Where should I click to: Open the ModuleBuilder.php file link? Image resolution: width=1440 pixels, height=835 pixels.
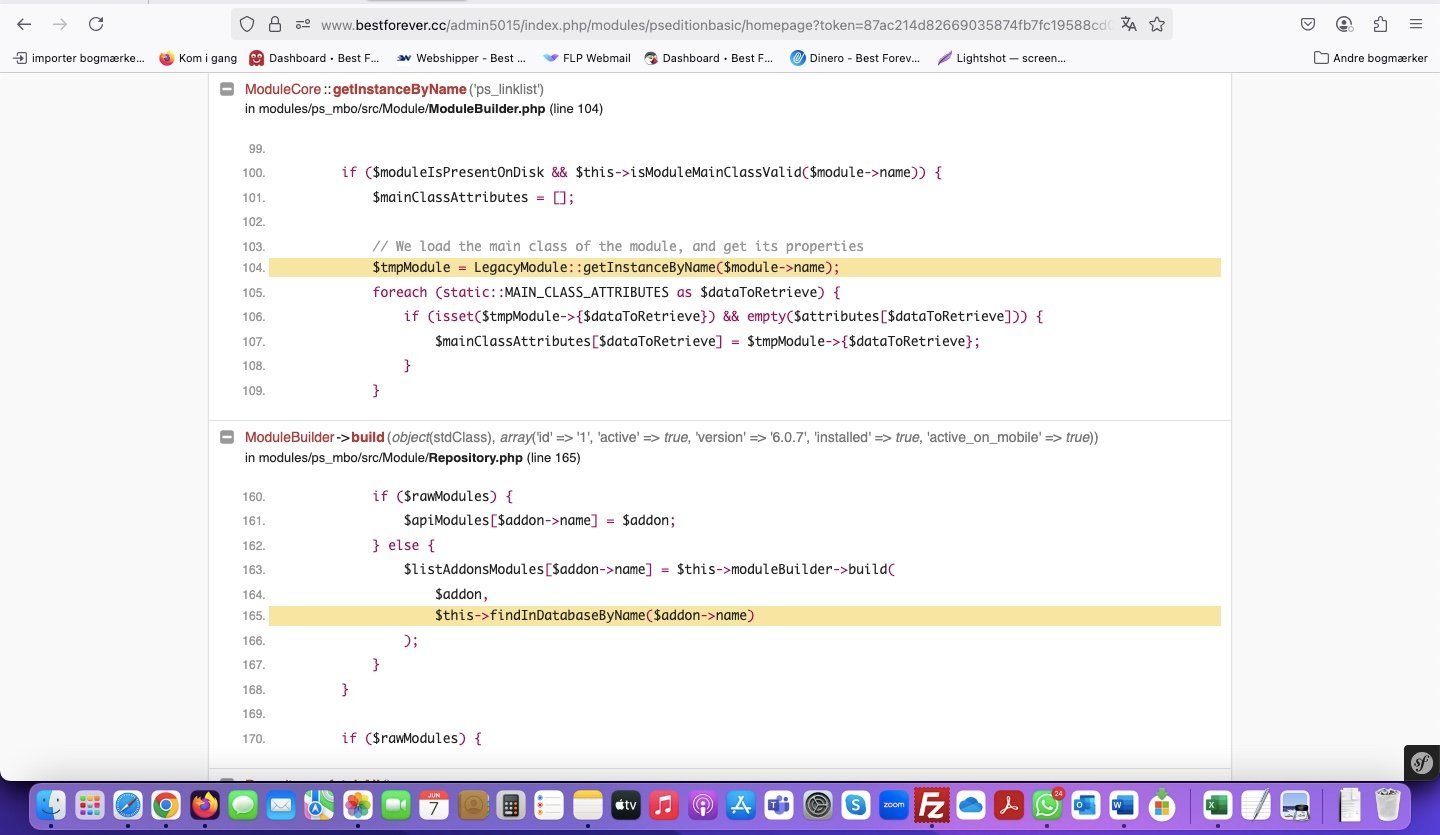coord(487,109)
